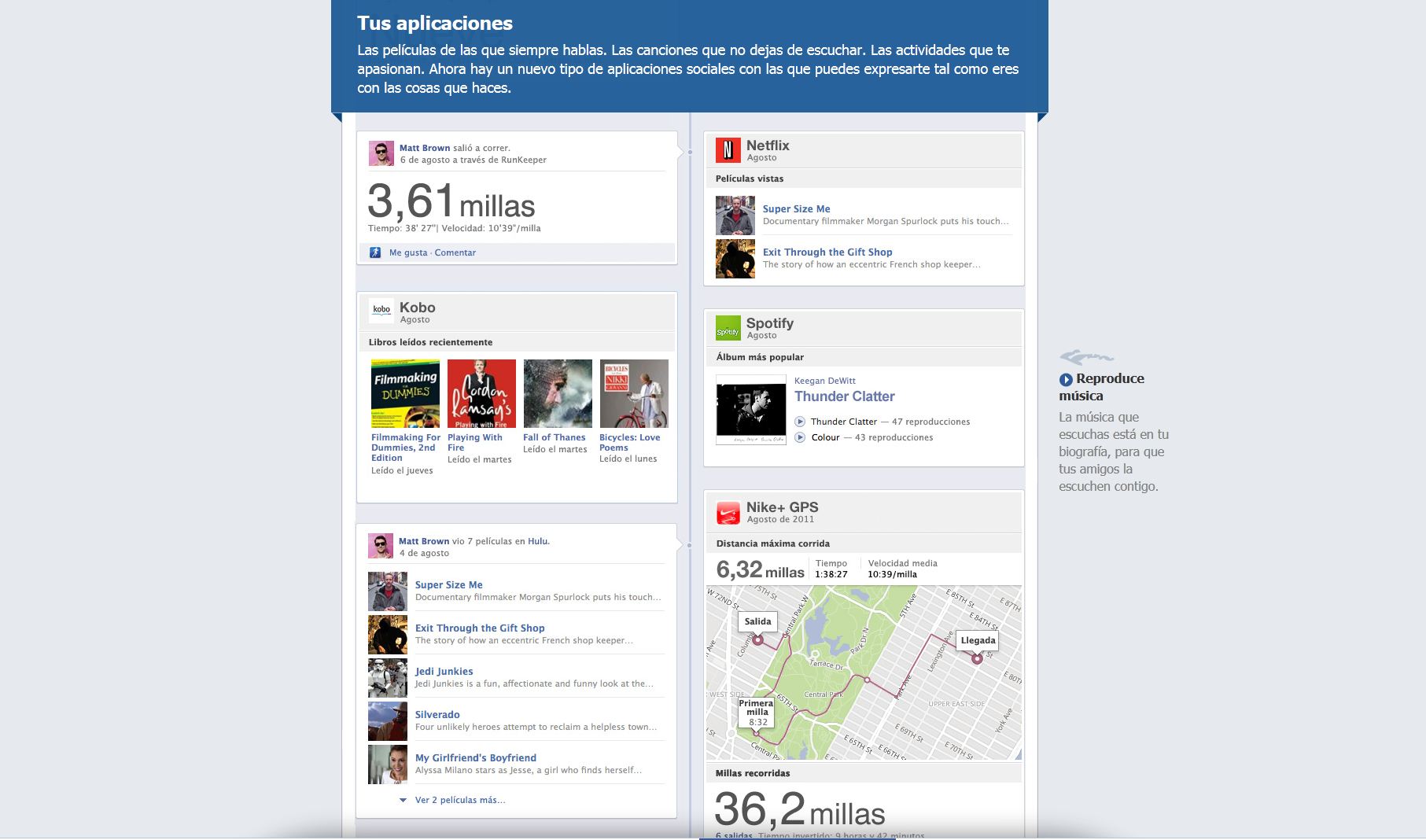This screenshot has height=840, width=1426.
Task: Open Exit Through the Gift Shop in Hulu list
Action: [480, 628]
